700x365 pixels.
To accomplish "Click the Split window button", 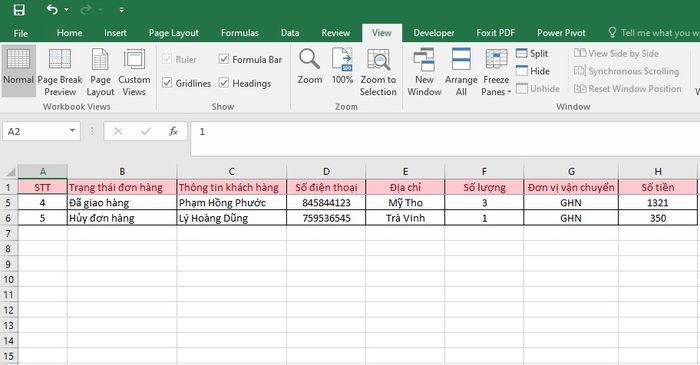I will coord(532,54).
